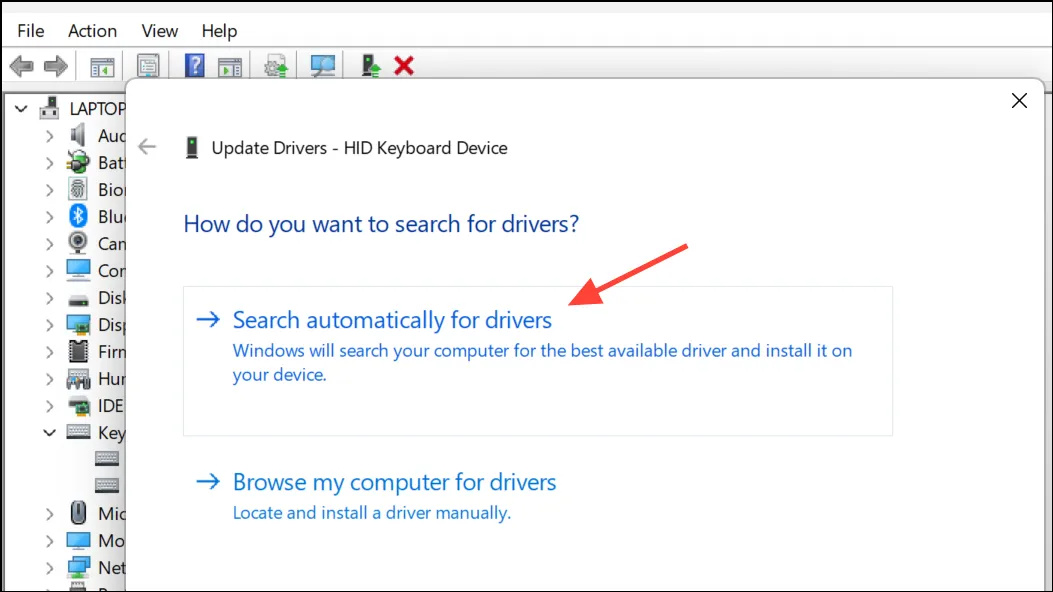Click Enable device icon with green arrow
Image resolution: width=1053 pixels, height=592 pixels.
pyautogui.click(x=371, y=66)
